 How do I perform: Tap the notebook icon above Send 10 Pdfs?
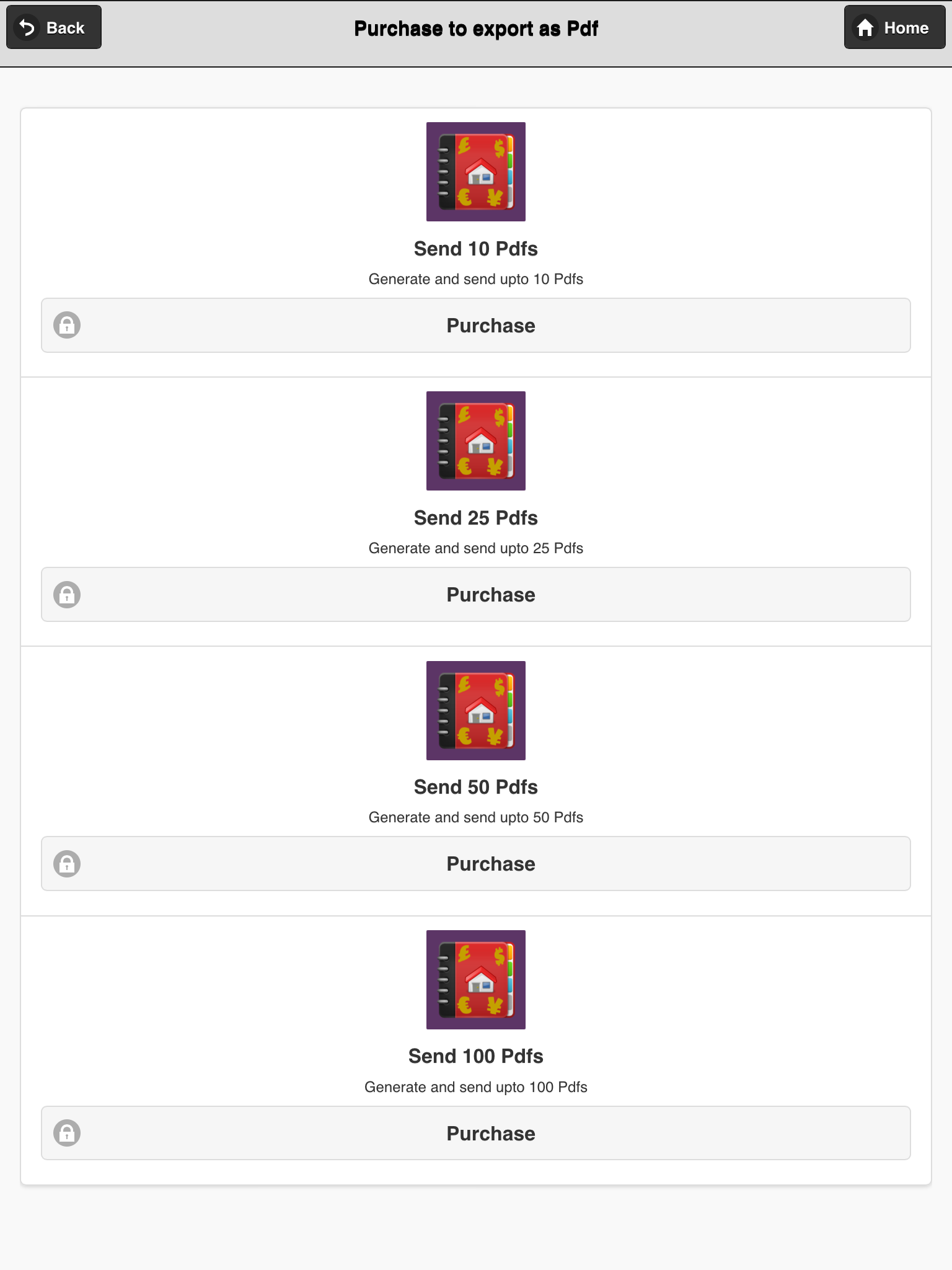(476, 172)
